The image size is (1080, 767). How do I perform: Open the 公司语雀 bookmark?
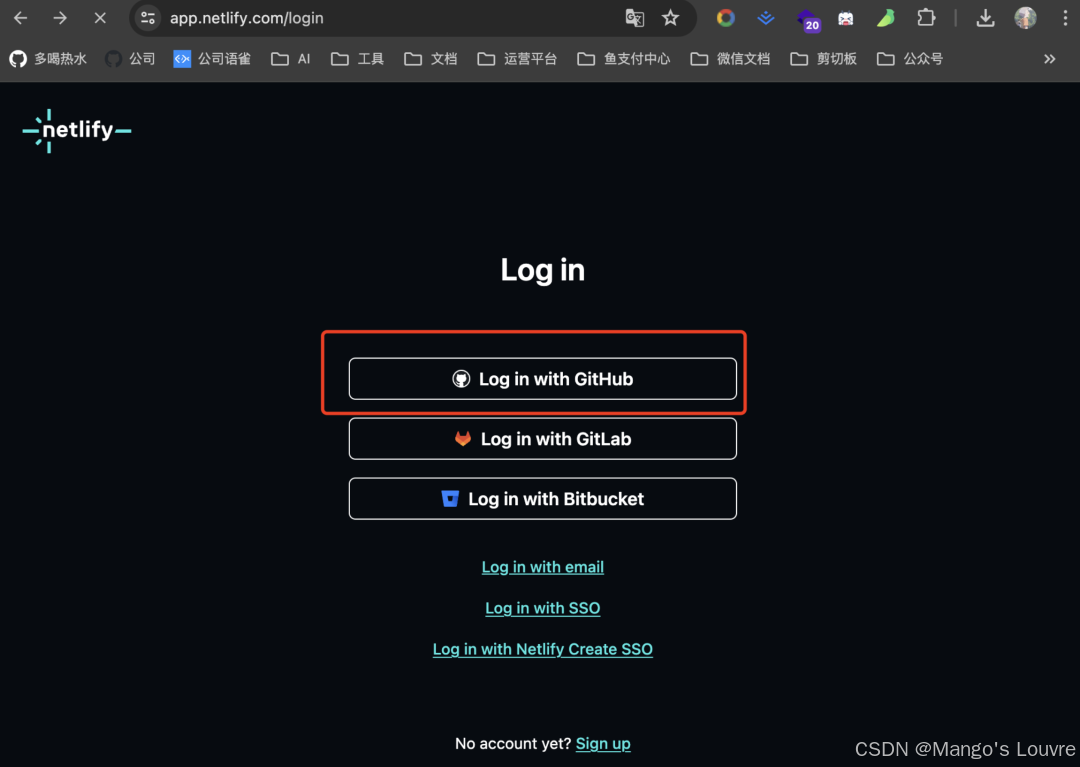tap(212, 59)
